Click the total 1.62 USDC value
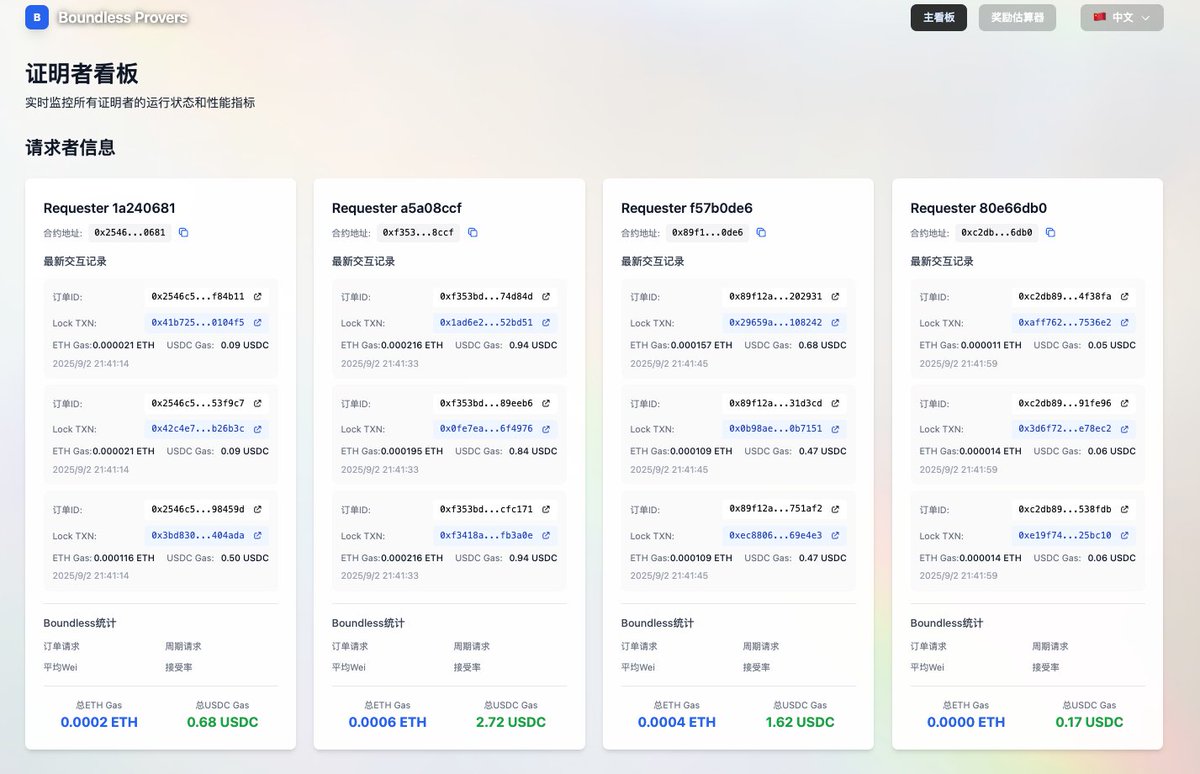Screen dimensions: 1200x774 click(x=800, y=722)
